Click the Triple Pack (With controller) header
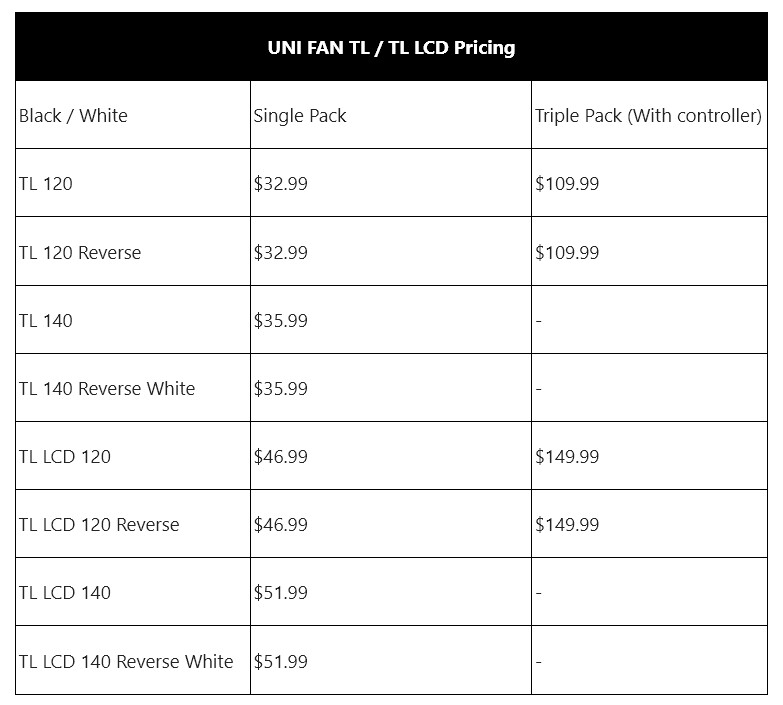This screenshot has width=783, height=705. (x=648, y=115)
